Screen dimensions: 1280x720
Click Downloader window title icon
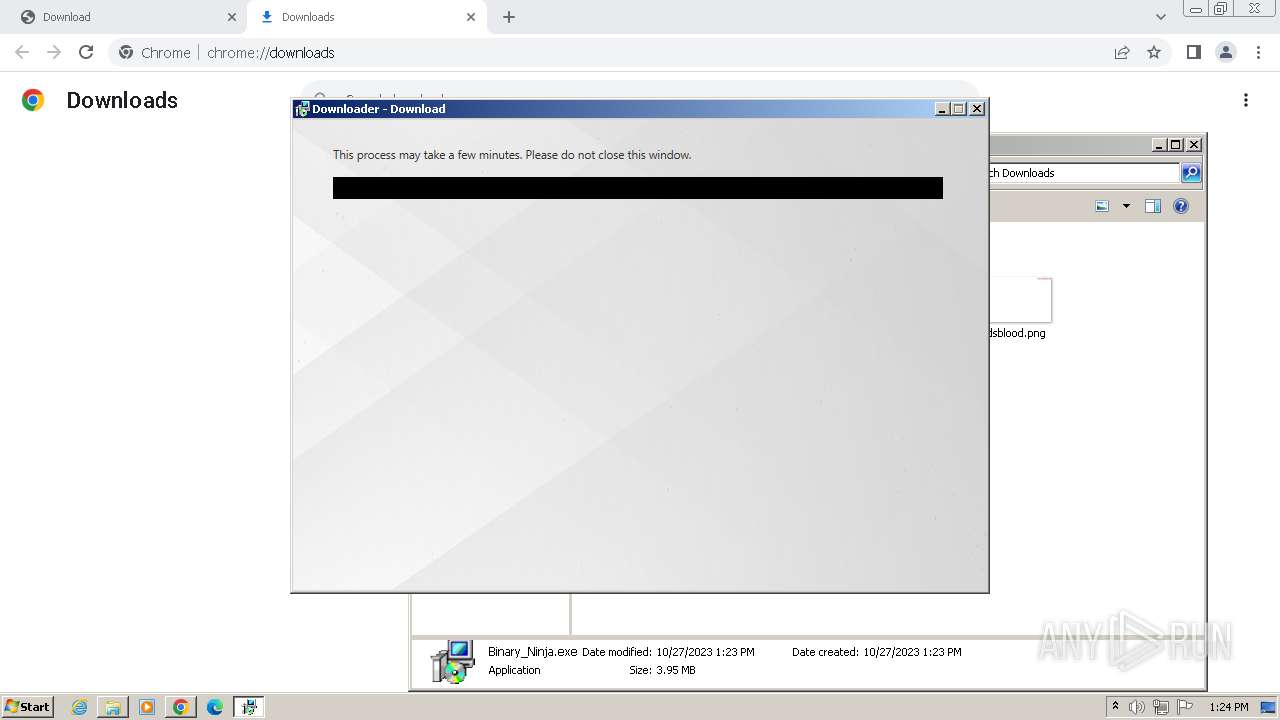302,109
